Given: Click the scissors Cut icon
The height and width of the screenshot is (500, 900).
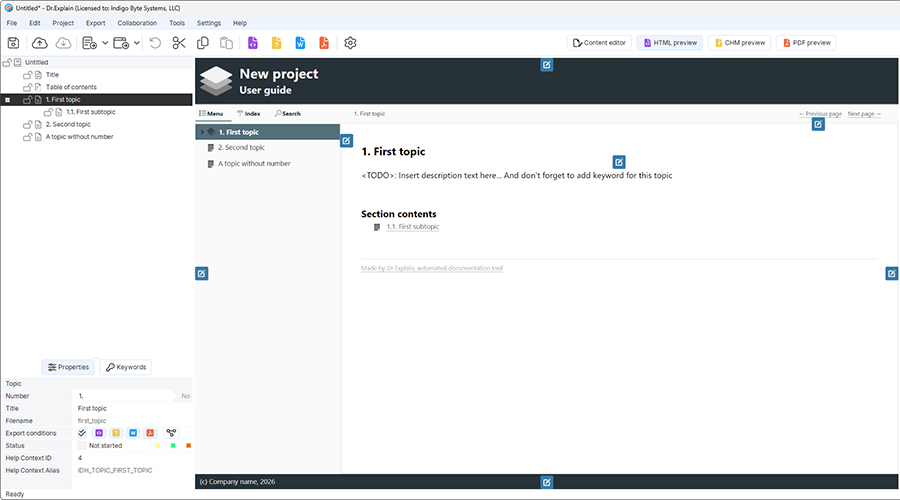Looking at the screenshot, I should [179, 43].
